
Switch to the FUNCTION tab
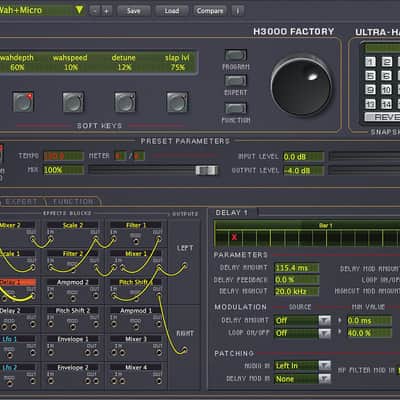tap(73, 202)
